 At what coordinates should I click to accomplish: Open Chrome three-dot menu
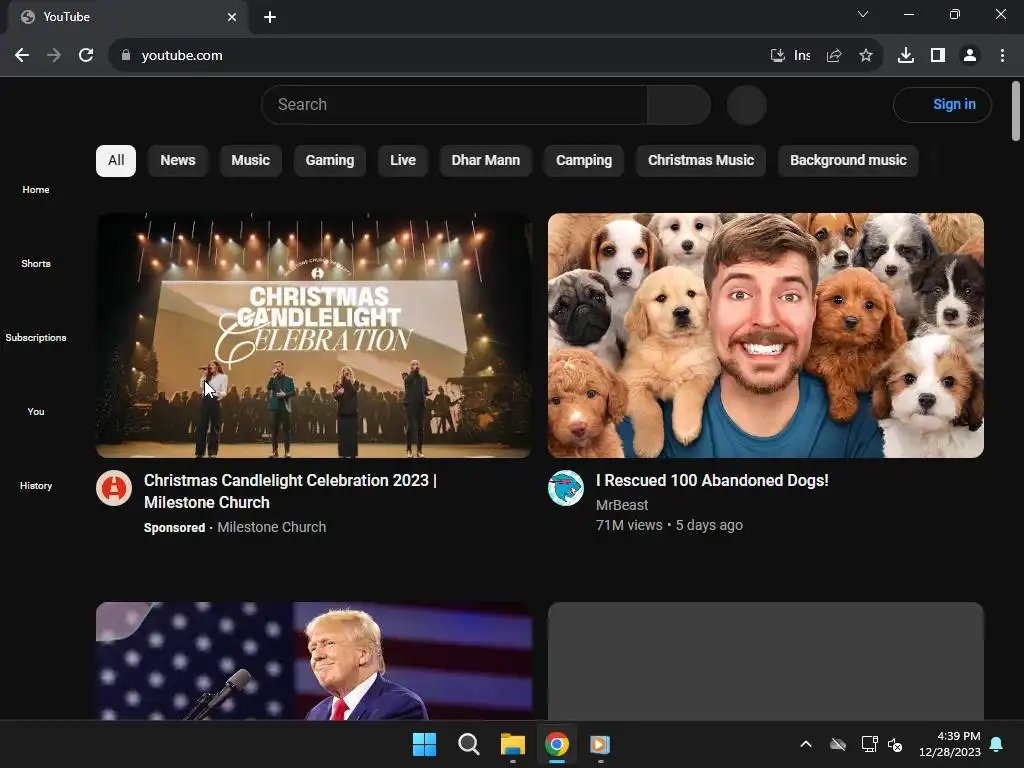pyautogui.click(x=1002, y=56)
